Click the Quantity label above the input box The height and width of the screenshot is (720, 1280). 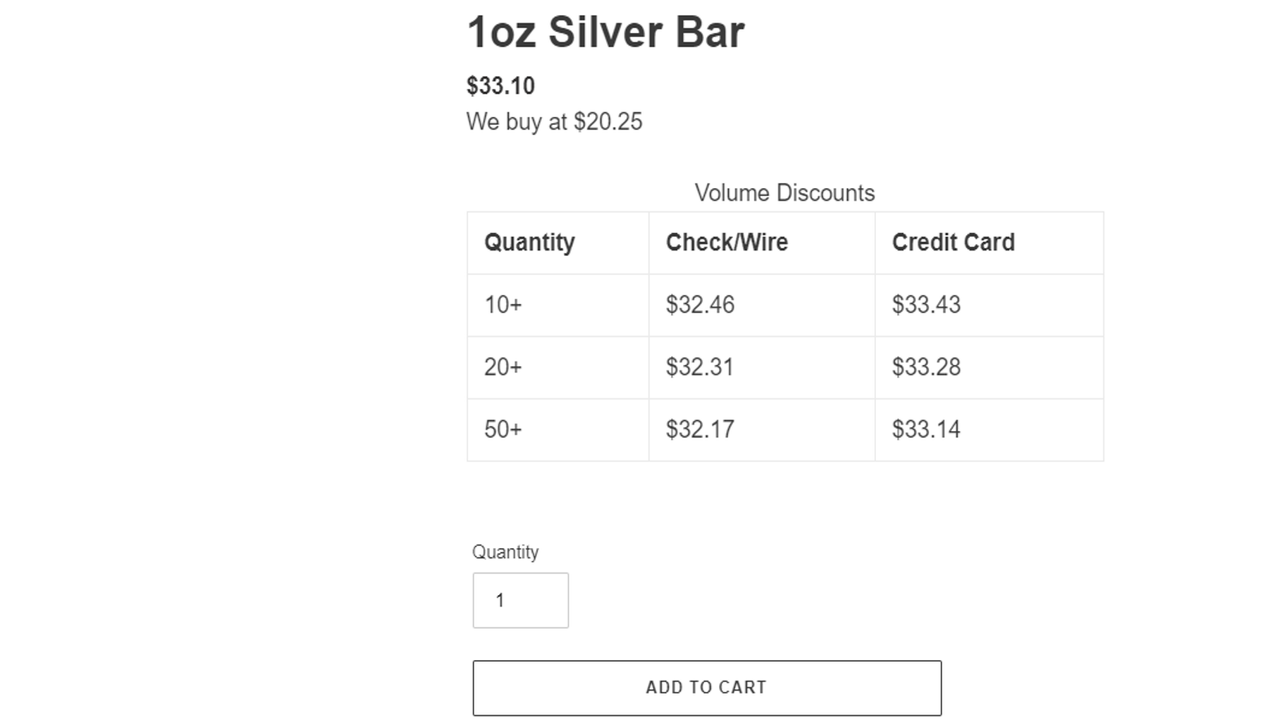coord(506,552)
